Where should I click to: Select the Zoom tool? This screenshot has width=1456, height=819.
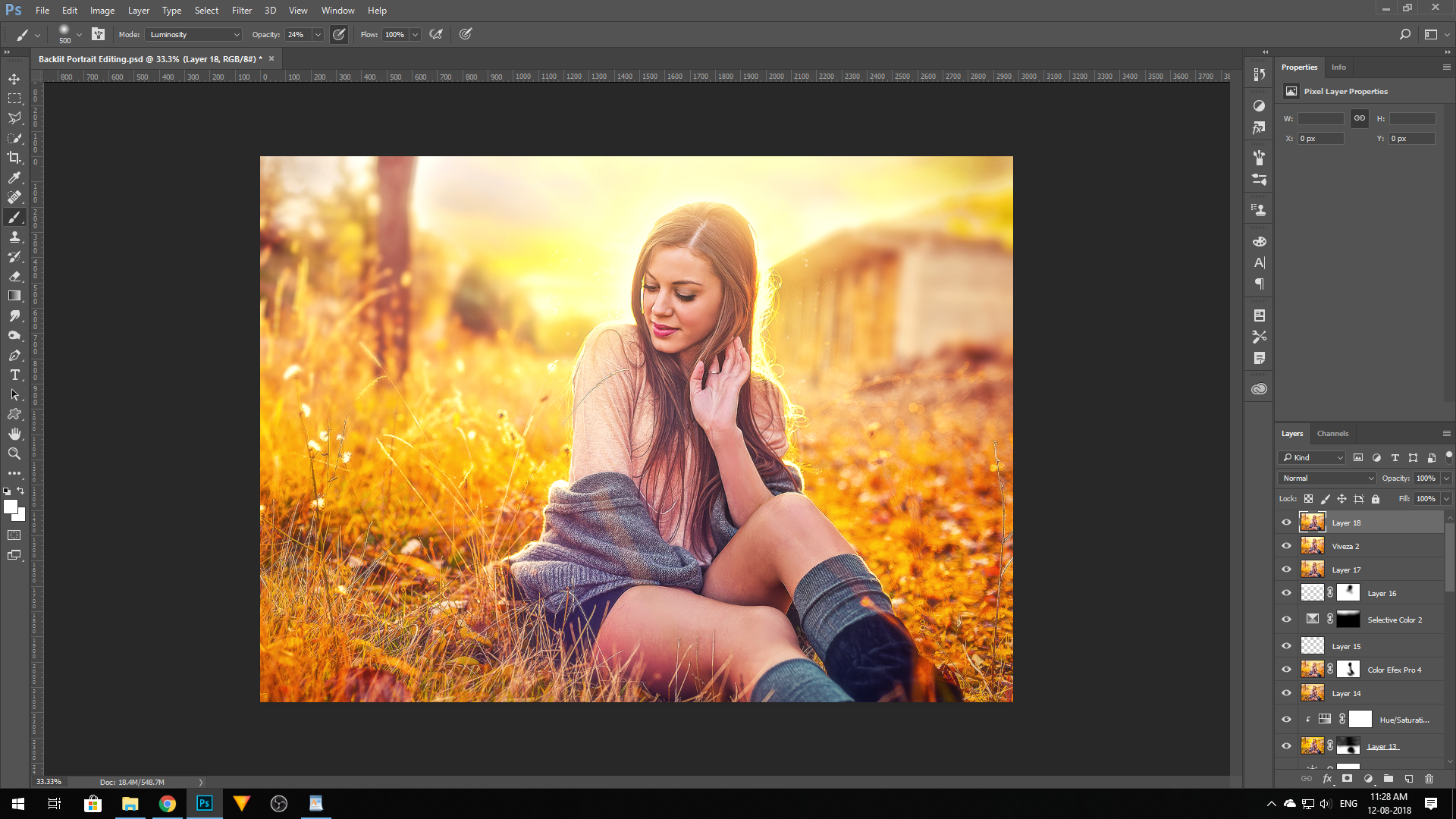click(x=14, y=453)
